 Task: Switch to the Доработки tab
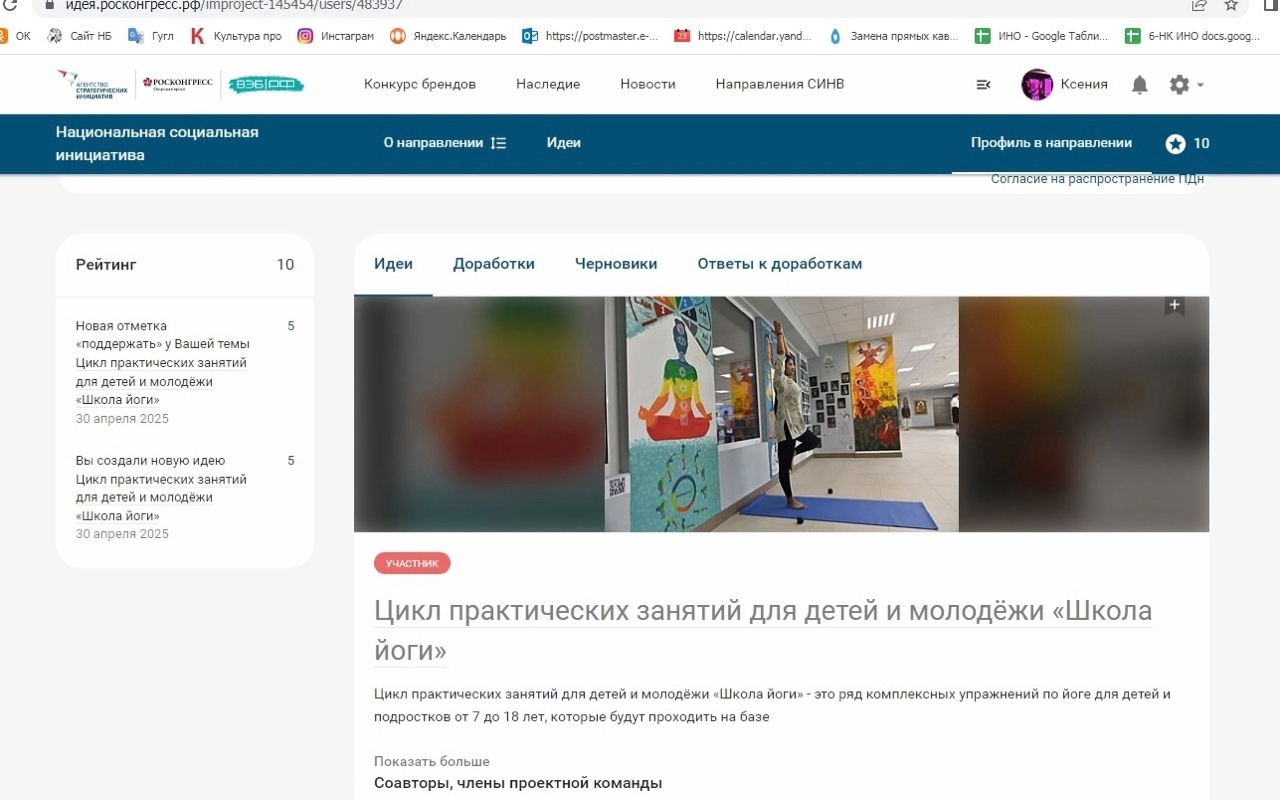493,264
